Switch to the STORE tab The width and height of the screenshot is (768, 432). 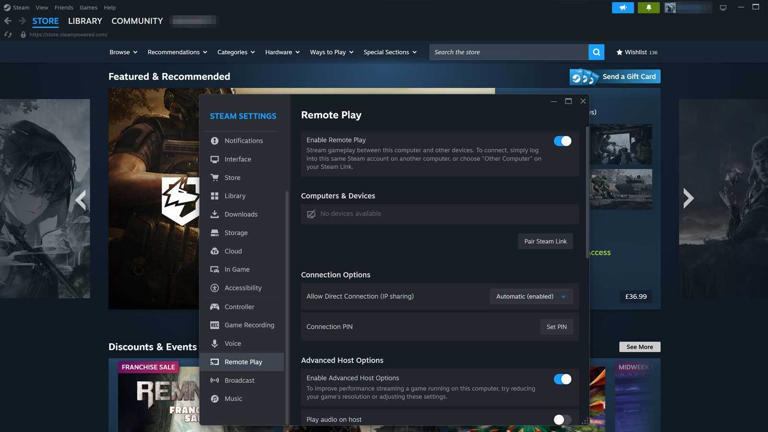tap(46, 21)
